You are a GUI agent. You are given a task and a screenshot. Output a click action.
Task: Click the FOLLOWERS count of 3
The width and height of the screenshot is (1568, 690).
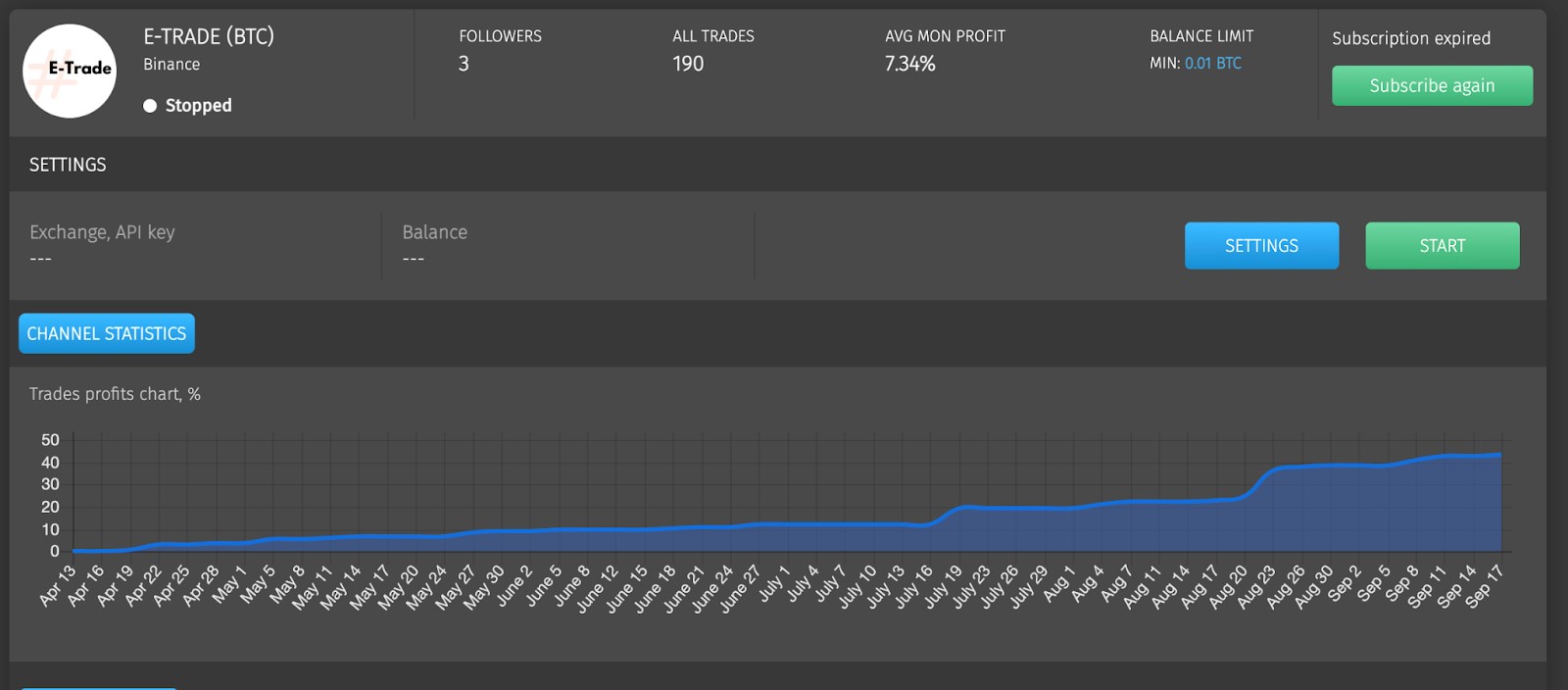464,64
